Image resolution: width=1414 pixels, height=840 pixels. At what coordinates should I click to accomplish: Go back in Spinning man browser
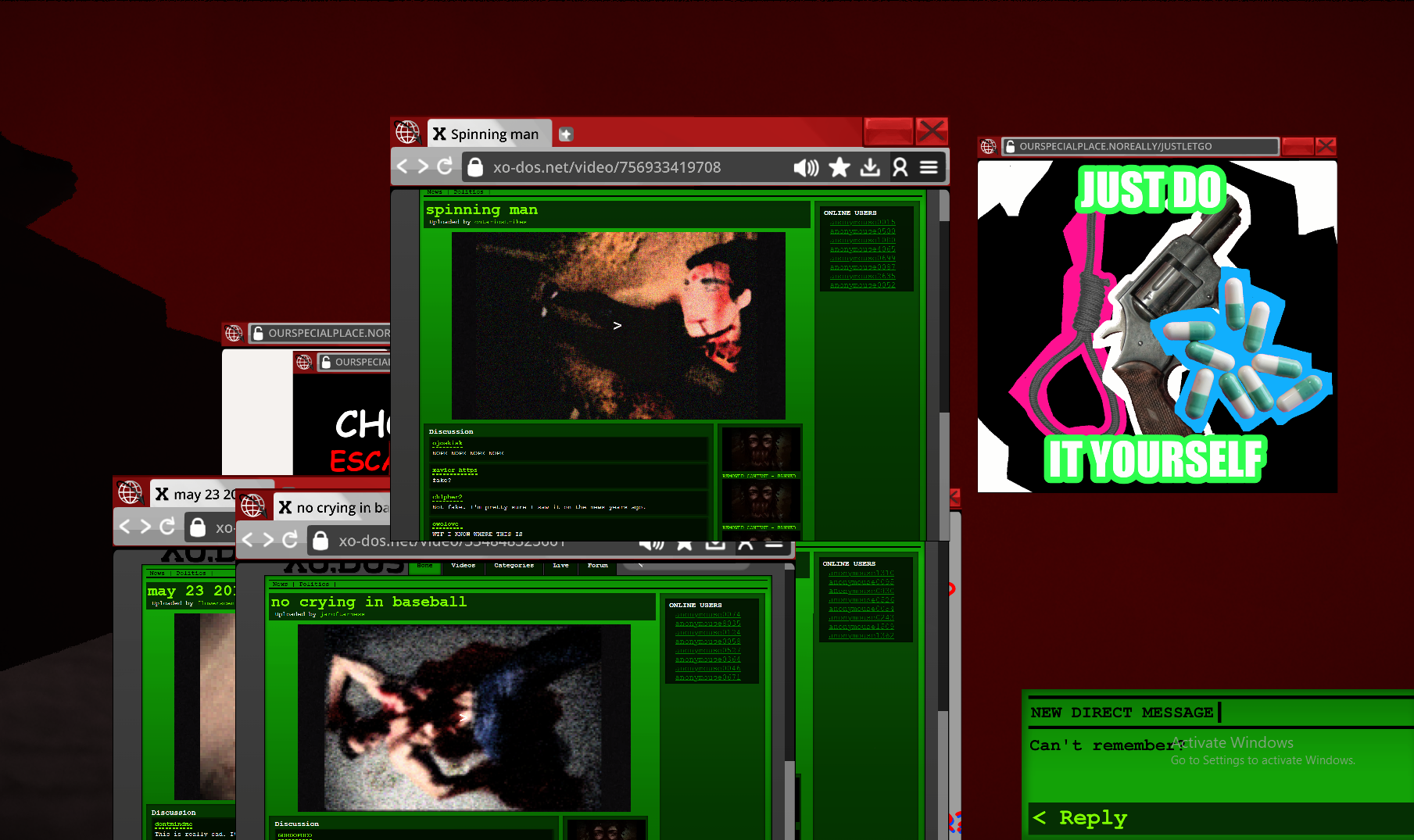[403, 166]
